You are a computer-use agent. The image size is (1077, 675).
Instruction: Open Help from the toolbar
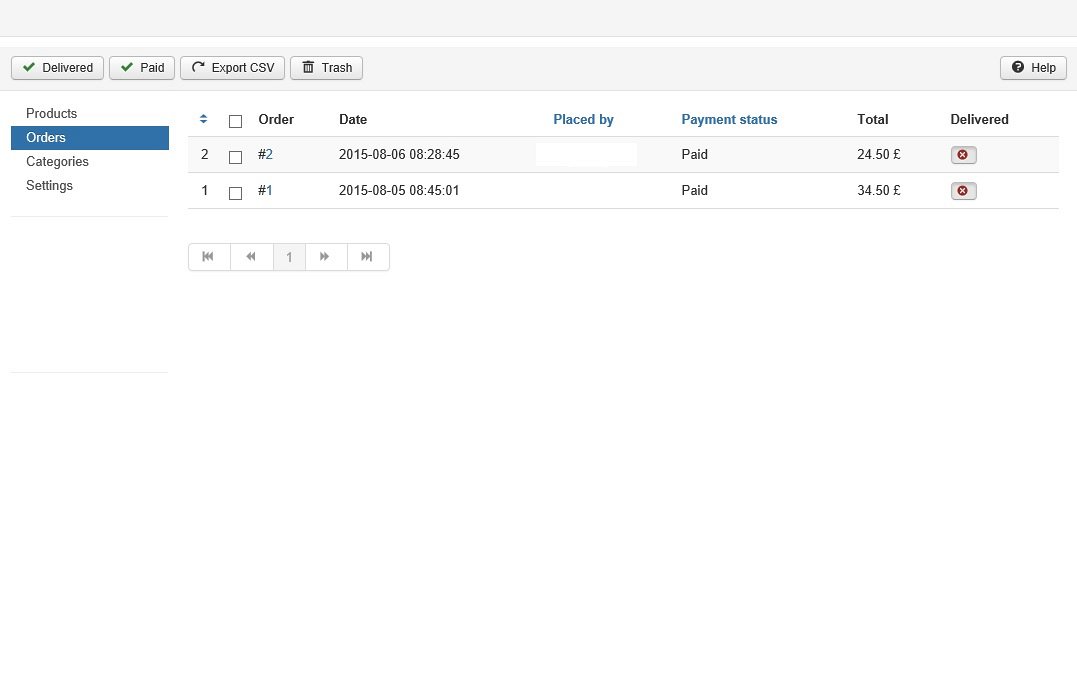click(x=1033, y=68)
